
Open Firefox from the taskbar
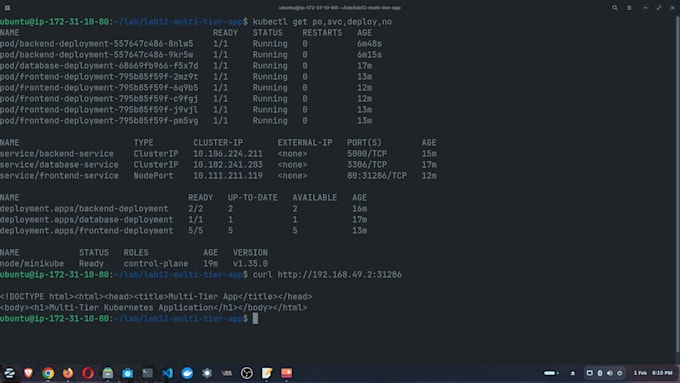[68, 373]
